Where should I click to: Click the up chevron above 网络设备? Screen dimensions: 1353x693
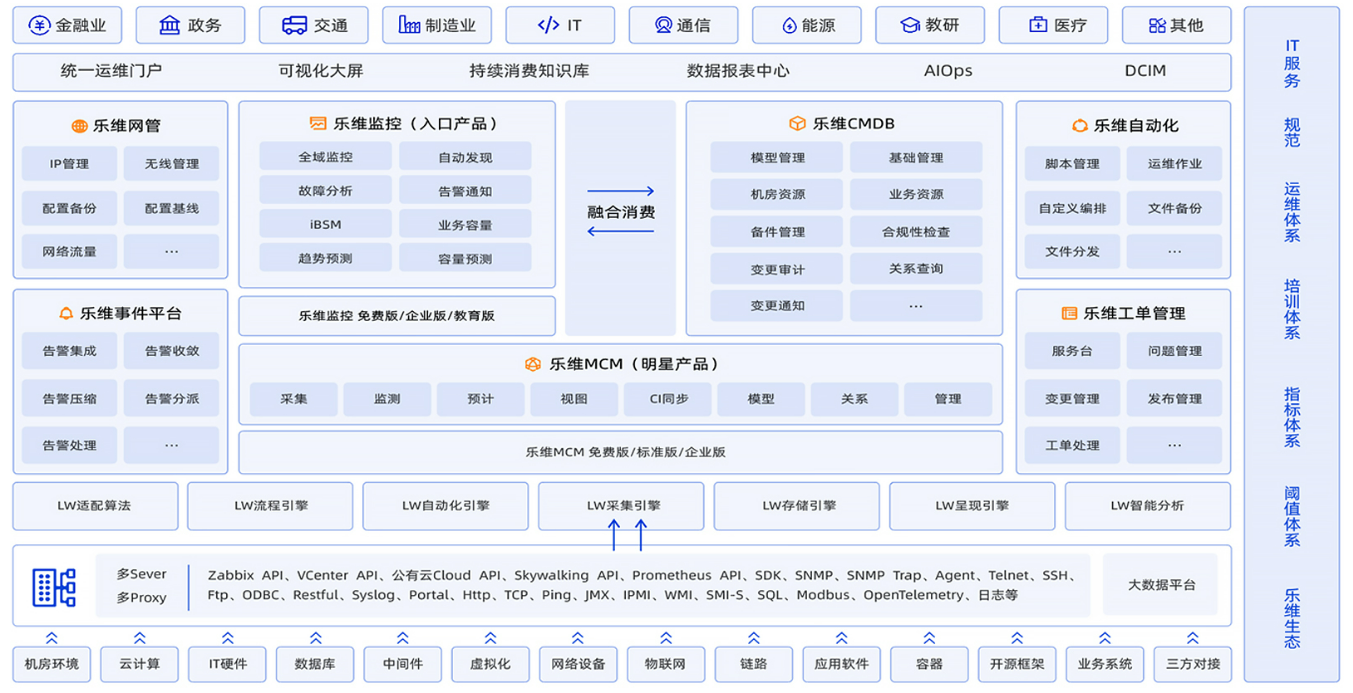click(x=578, y=638)
